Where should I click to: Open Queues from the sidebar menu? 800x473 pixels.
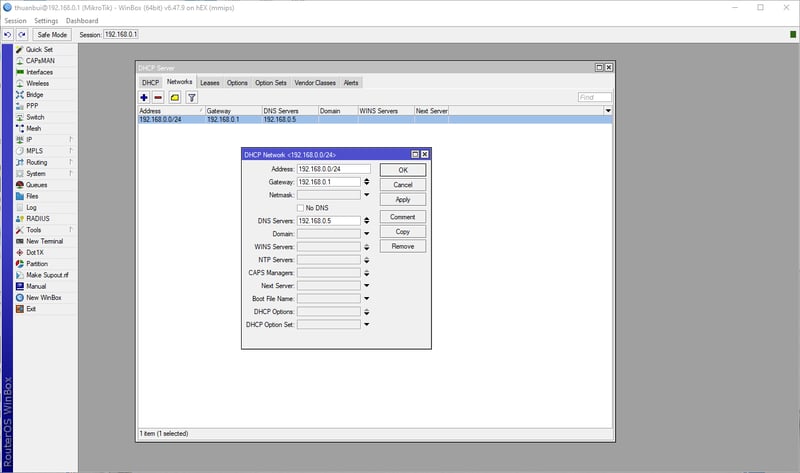point(37,185)
